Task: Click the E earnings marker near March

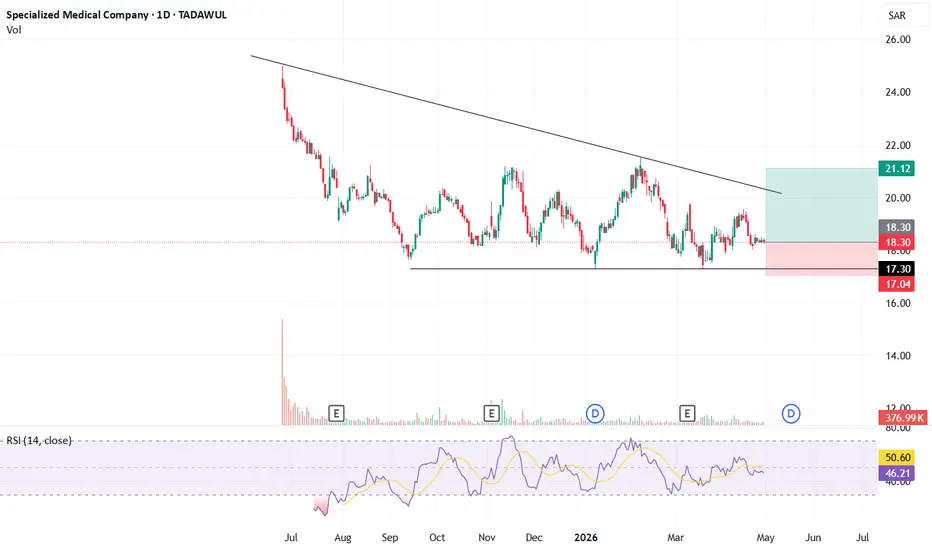Action: [x=687, y=413]
